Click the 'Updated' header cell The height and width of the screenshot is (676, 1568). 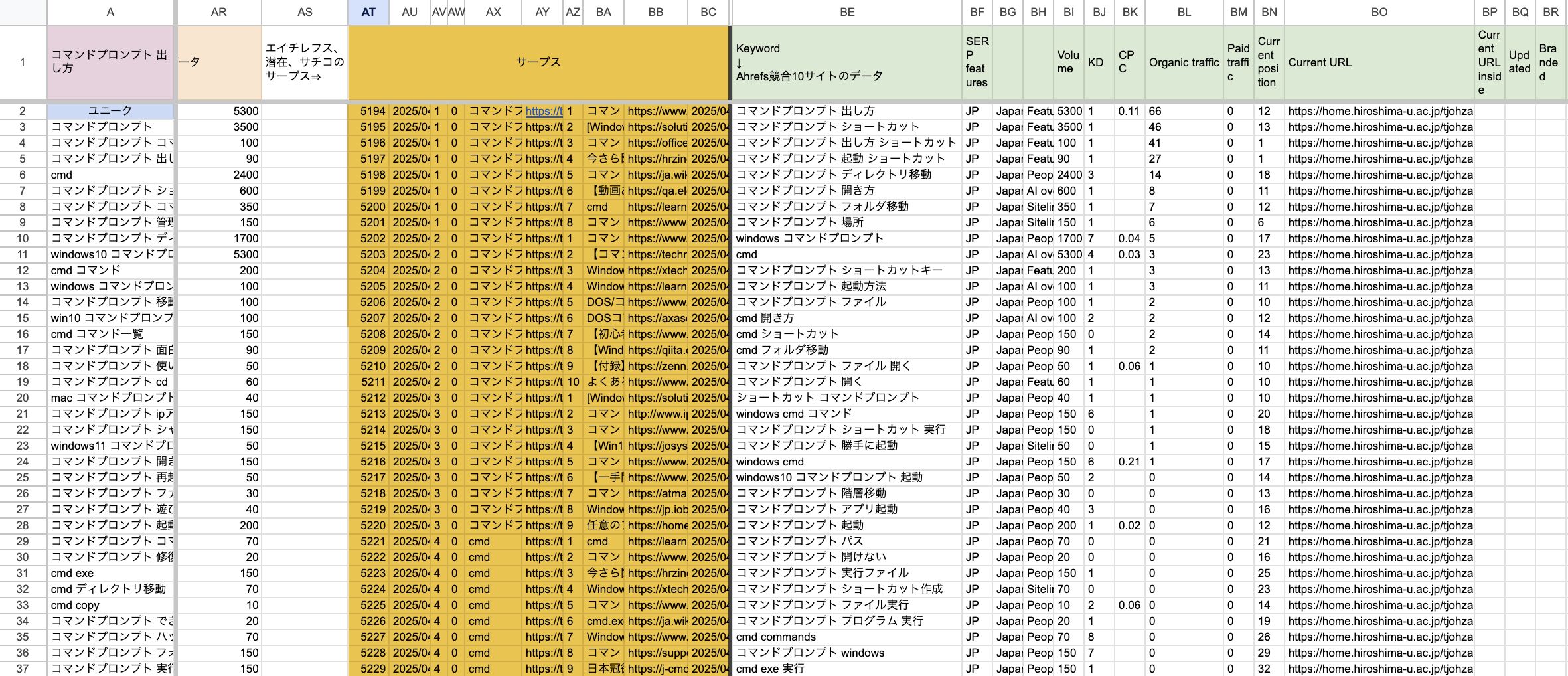point(1520,62)
